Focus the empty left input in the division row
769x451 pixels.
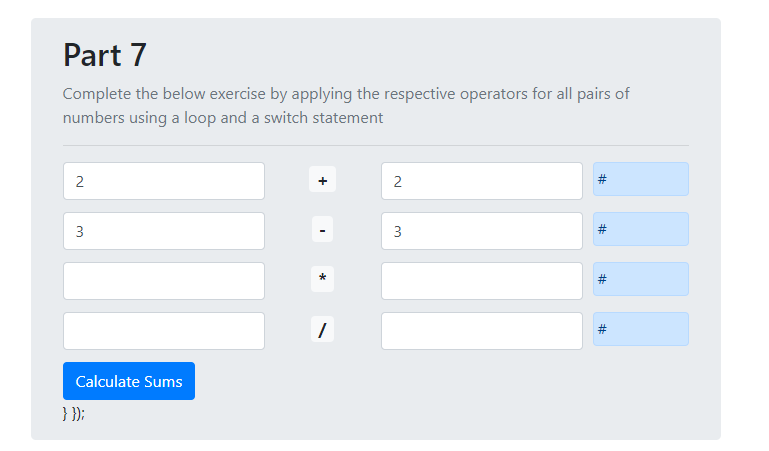(x=164, y=331)
